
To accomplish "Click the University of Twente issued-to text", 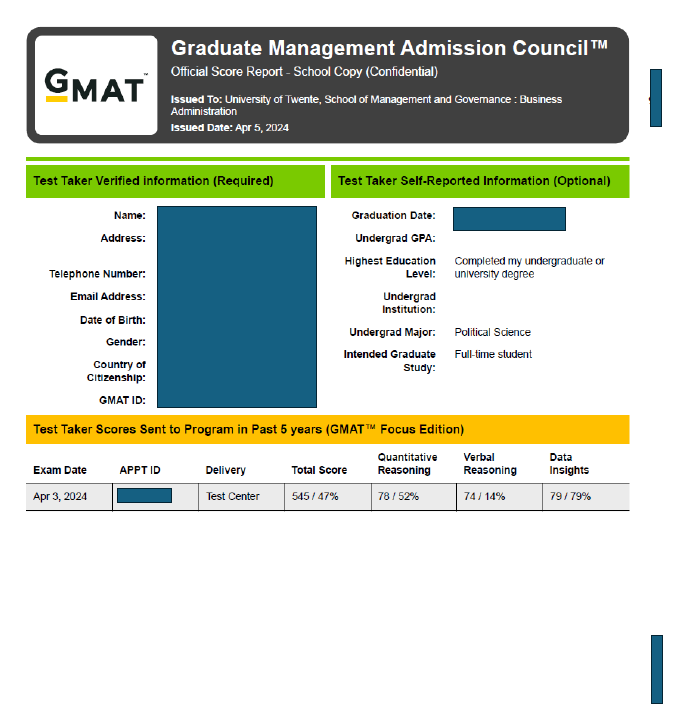I will [366, 105].
